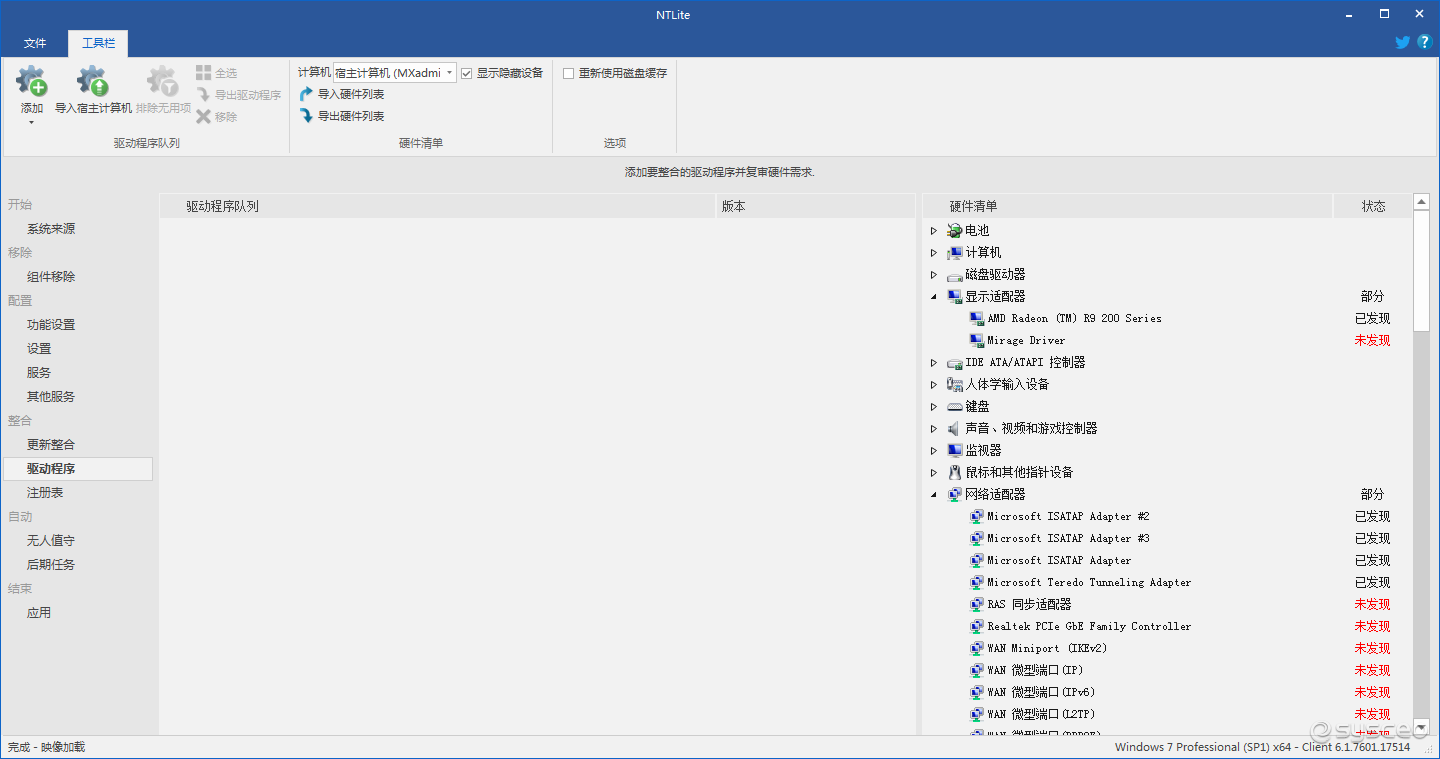The width and height of the screenshot is (1440, 759).
Task: Click the AMD Radeon R9 200 icon
Action: (x=977, y=319)
